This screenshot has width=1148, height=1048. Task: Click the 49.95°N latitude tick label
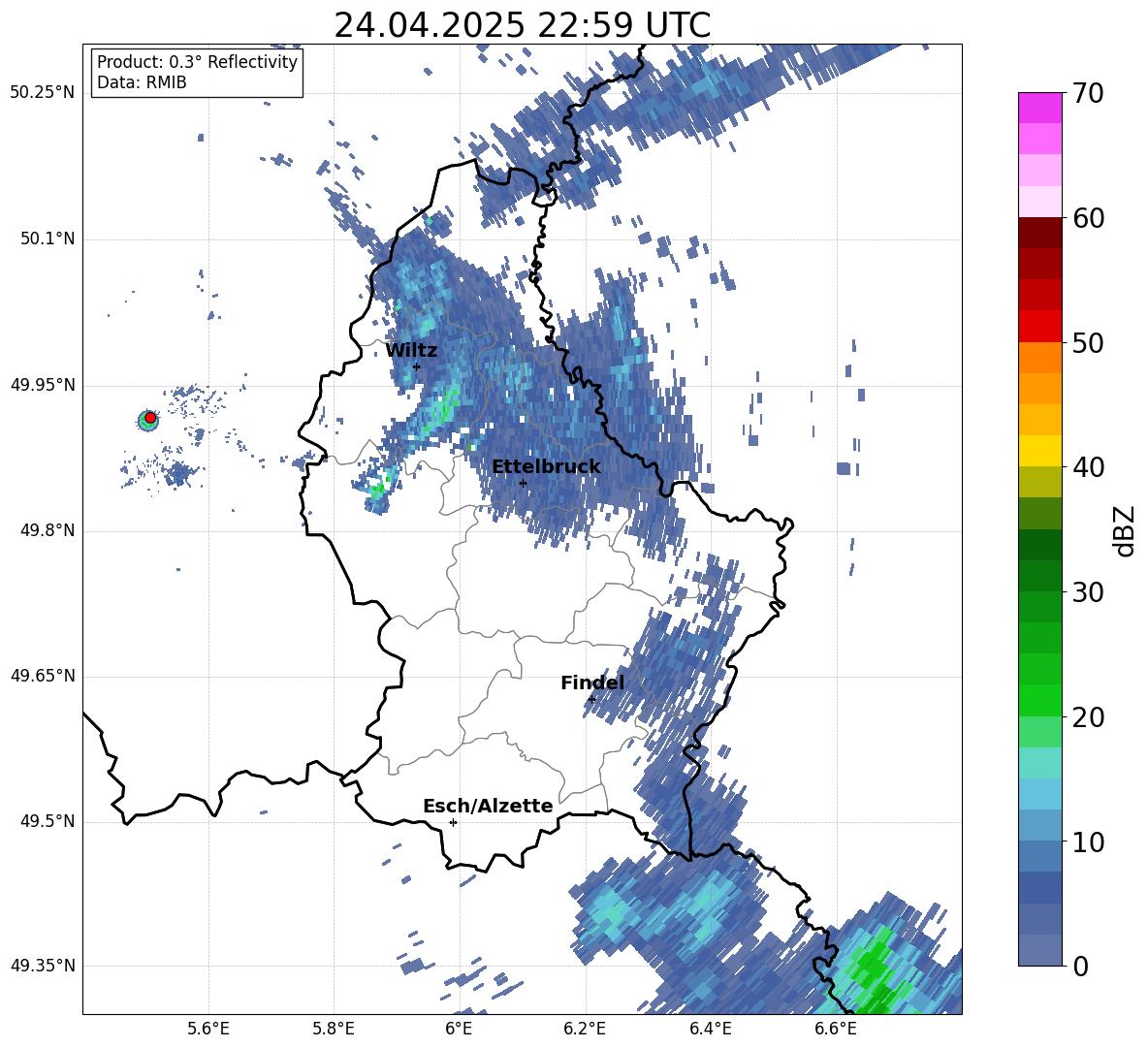(43, 385)
